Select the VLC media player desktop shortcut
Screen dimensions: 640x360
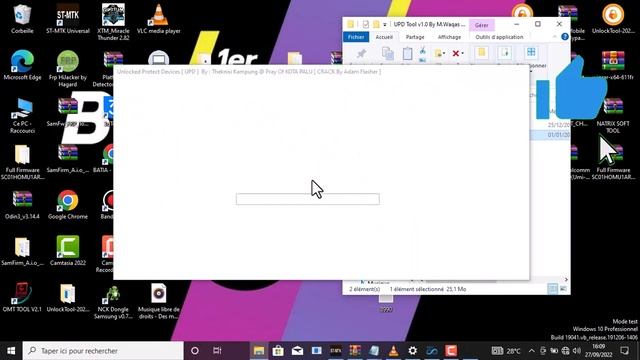159,19
